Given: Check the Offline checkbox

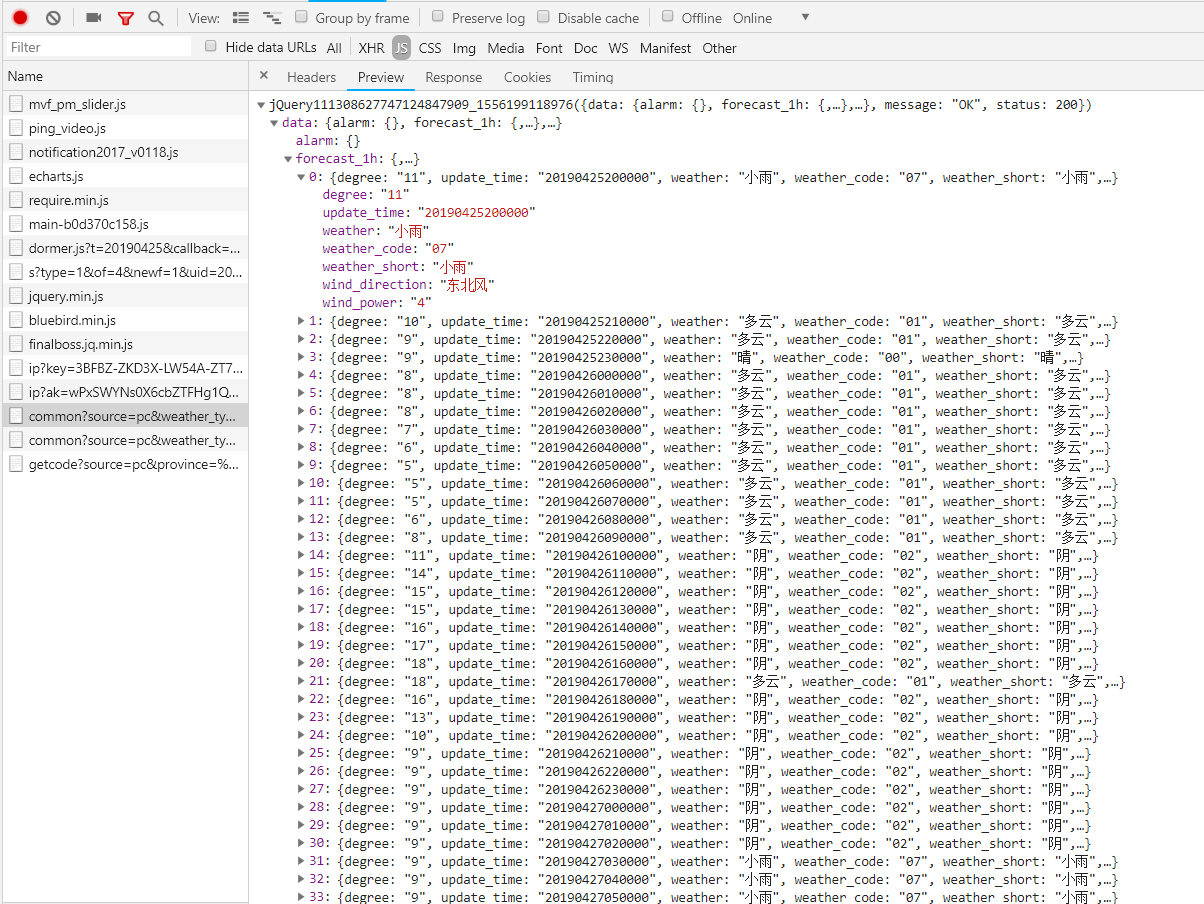Looking at the screenshot, I should tap(668, 17).
